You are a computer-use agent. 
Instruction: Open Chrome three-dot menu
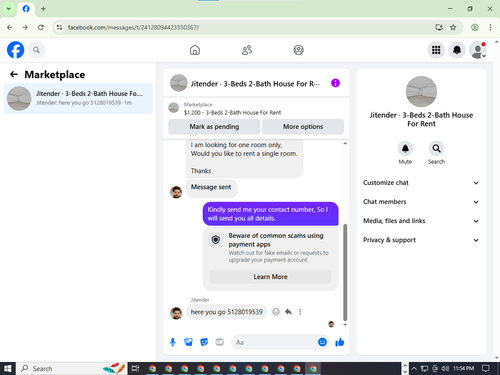tap(490, 27)
